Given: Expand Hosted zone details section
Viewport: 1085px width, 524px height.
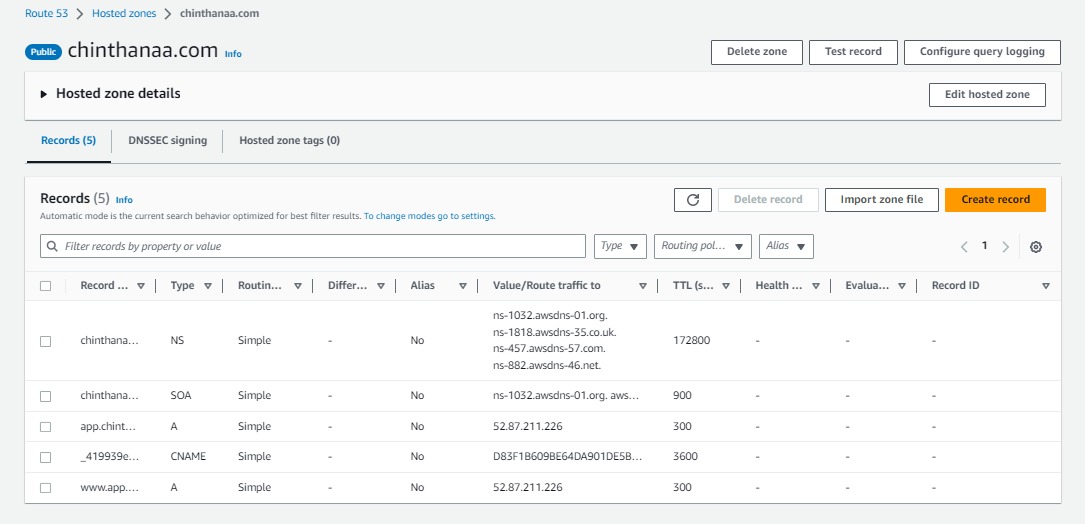Looking at the screenshot, I should pos(44,94).
